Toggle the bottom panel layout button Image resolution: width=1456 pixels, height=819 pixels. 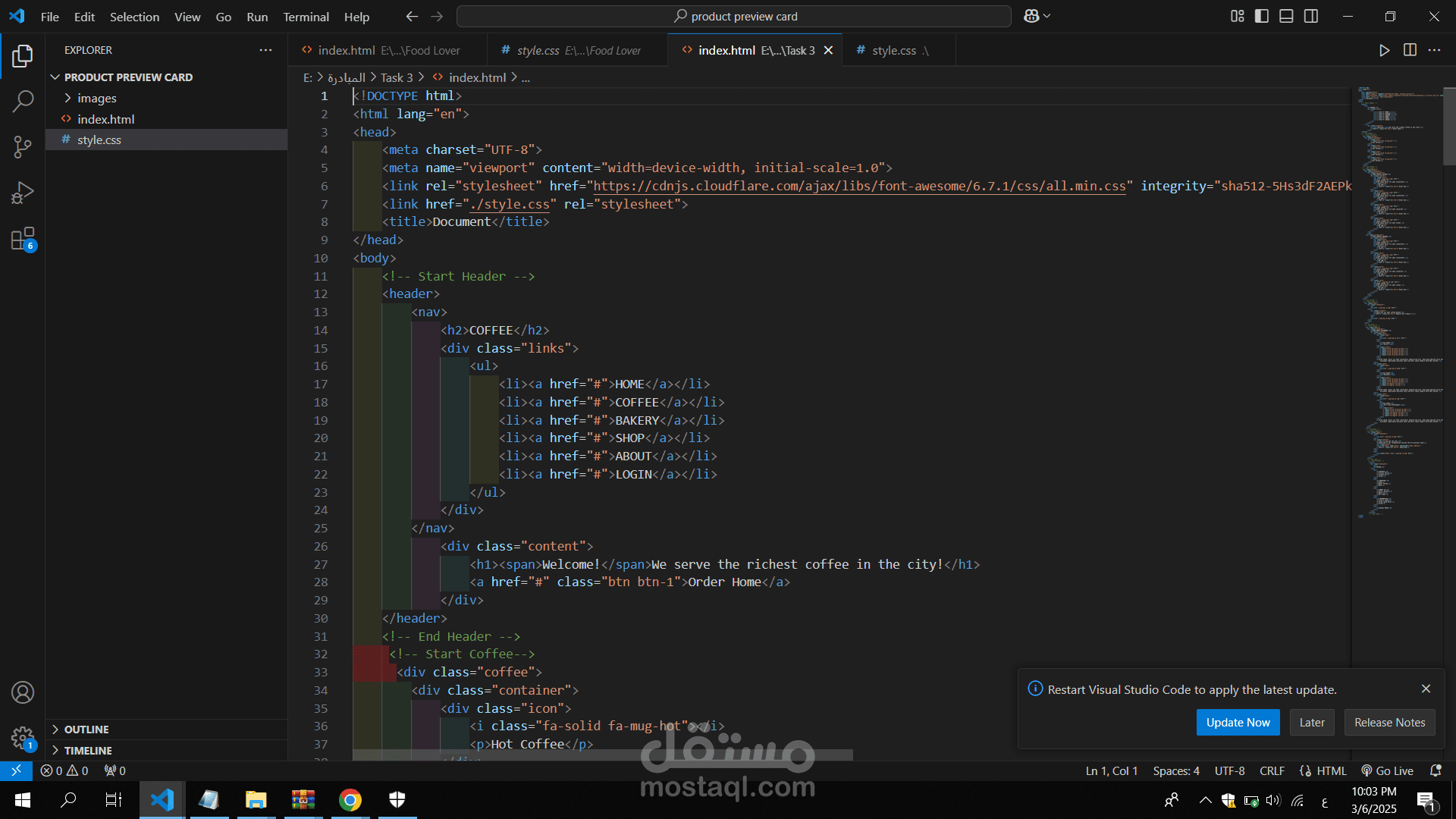point(1286,16)
